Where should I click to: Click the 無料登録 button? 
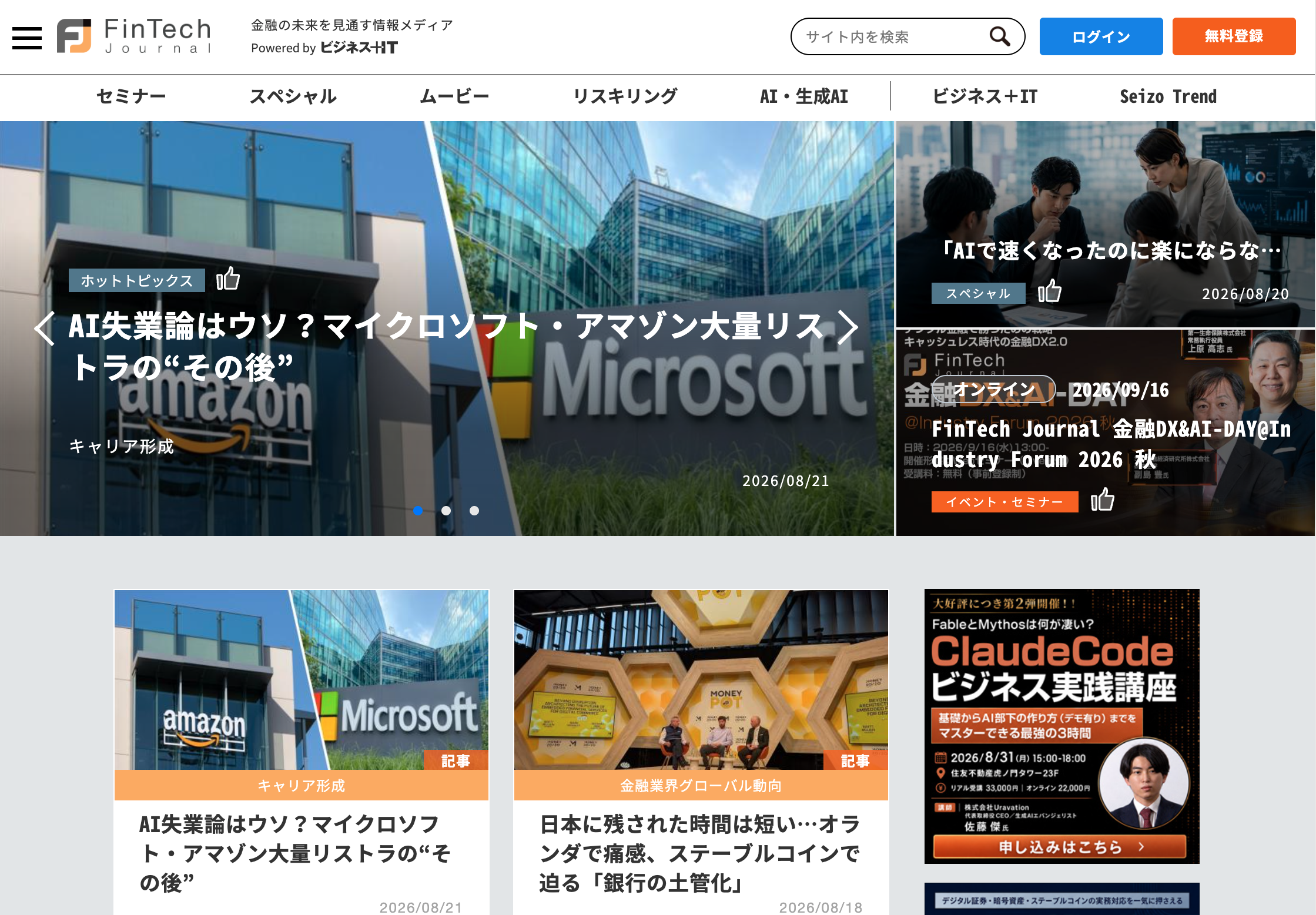[1234, 36]
